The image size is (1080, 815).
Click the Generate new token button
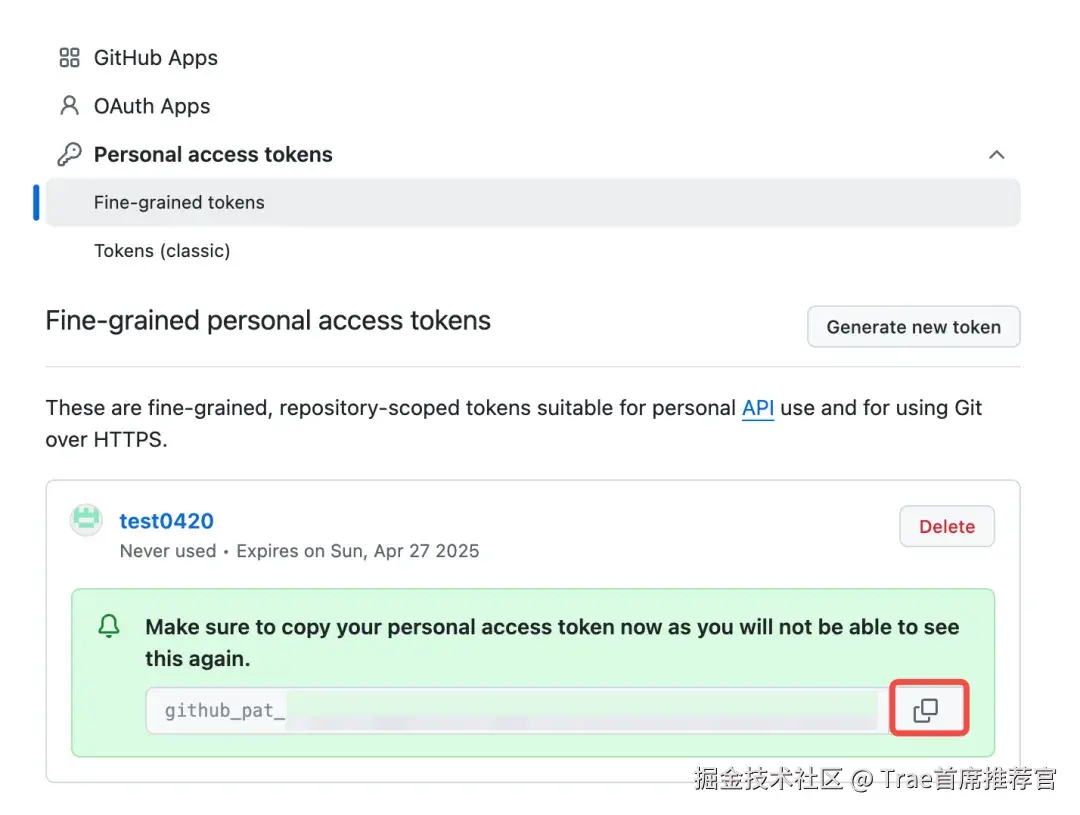(913, 327)
